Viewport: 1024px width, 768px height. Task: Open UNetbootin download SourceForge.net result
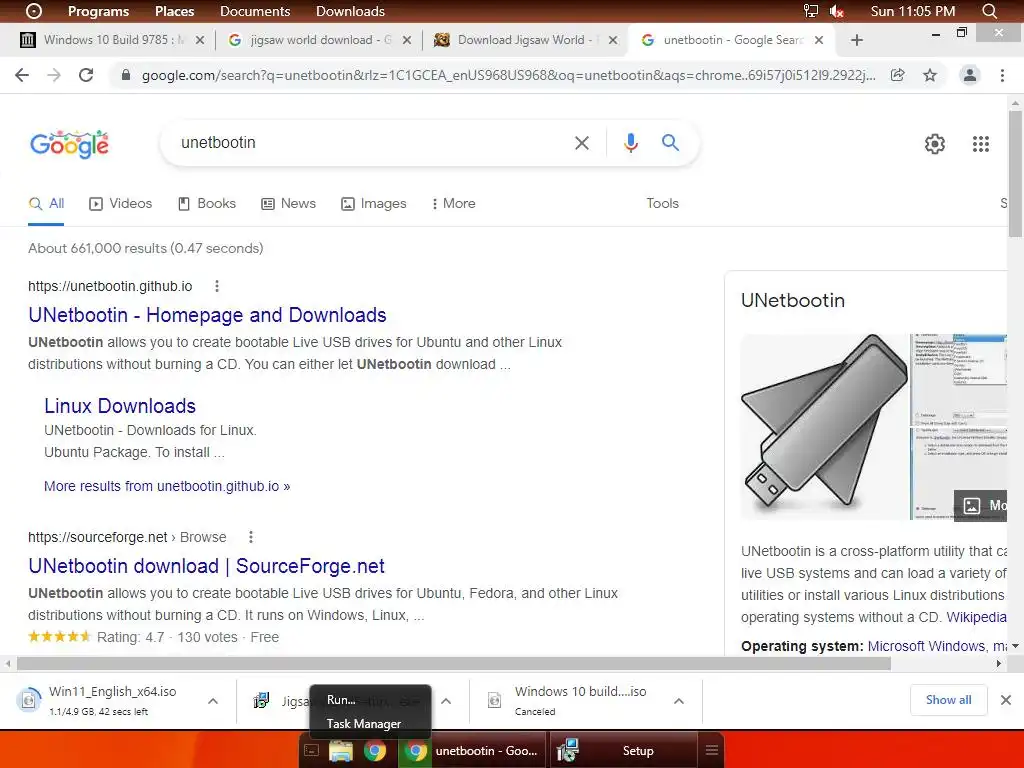coord(206,566)
